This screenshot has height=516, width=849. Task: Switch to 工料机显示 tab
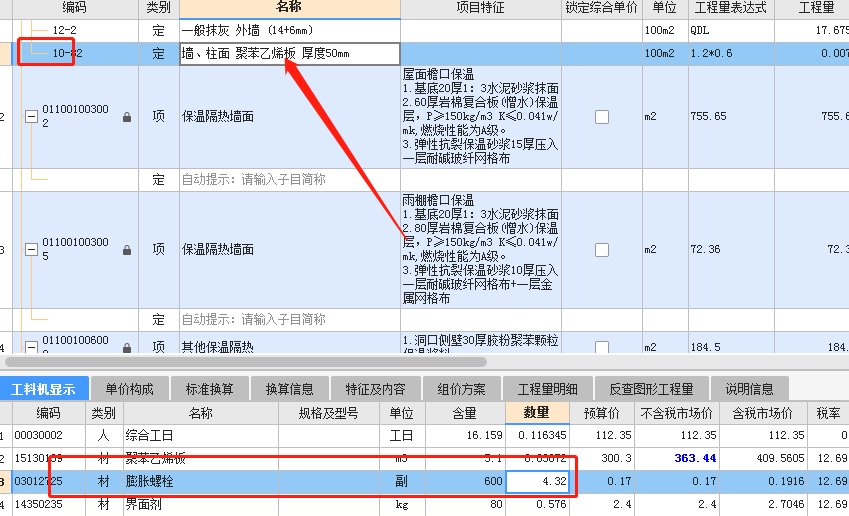point(44,389)
